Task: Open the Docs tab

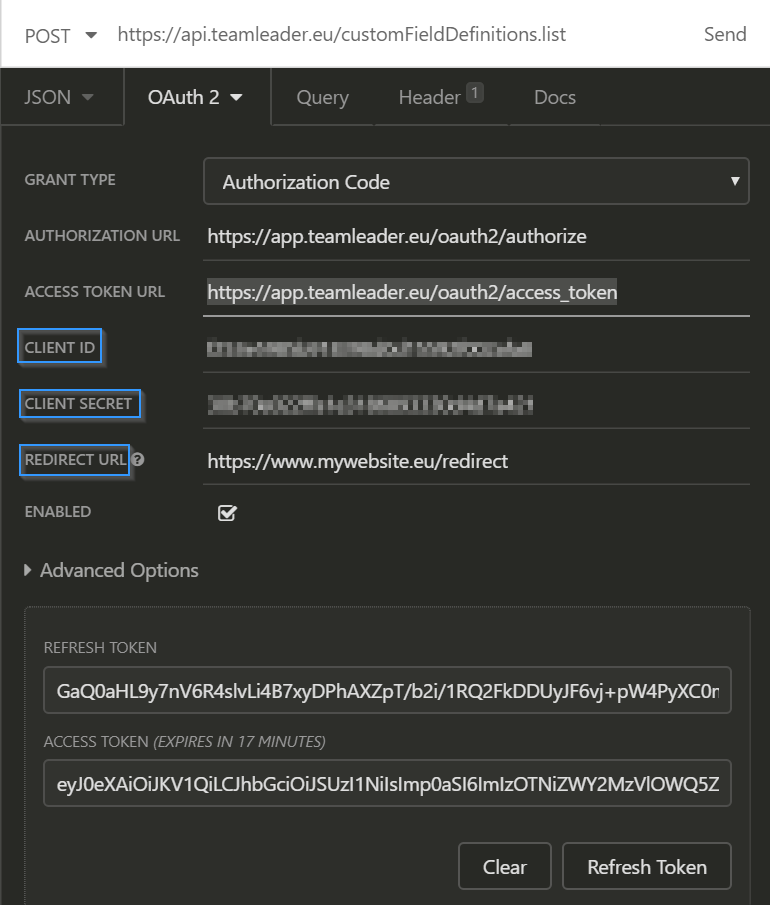Action: [555, 97]
